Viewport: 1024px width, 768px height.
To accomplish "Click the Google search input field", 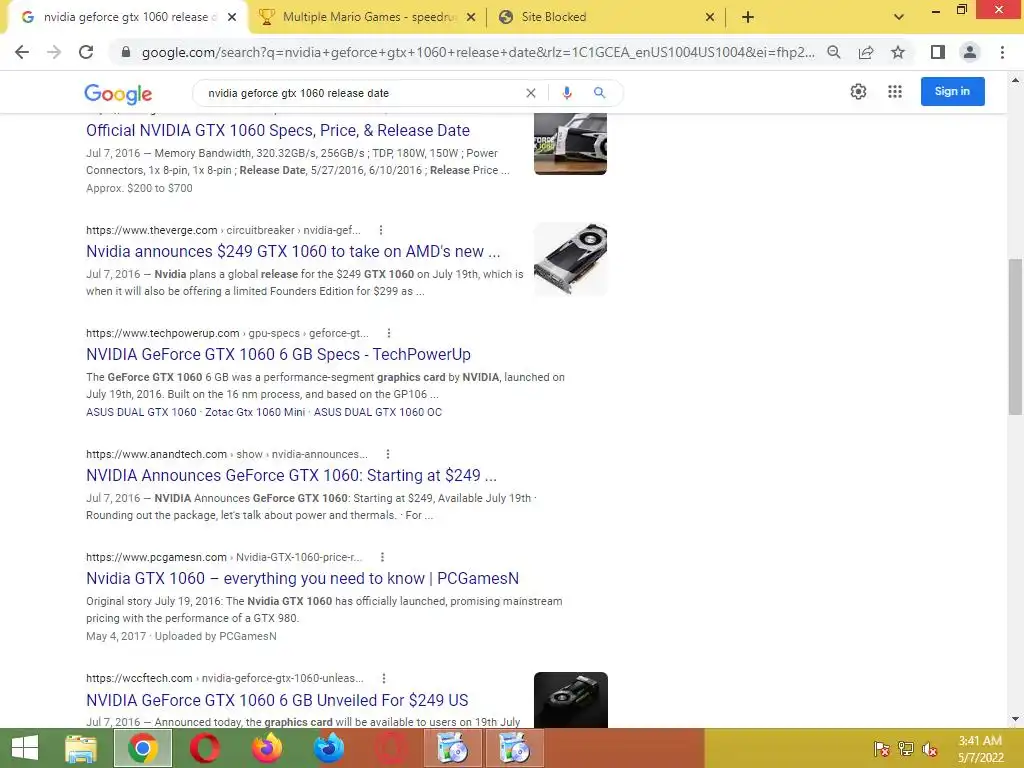I will tap(362, 93).
